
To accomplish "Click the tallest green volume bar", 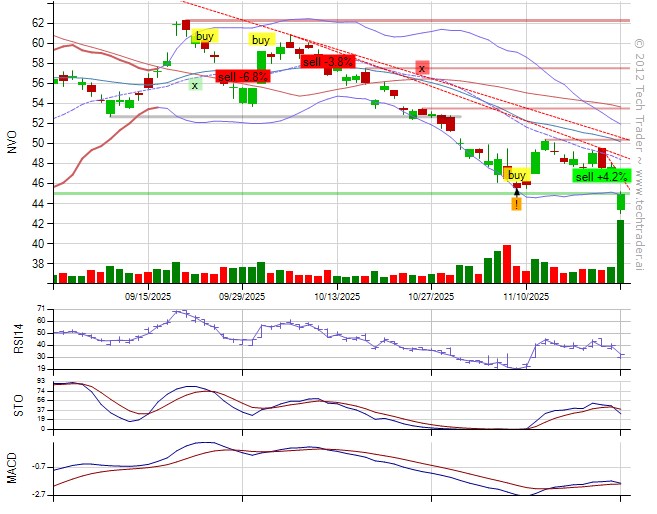I will click(x=620, y=252).
